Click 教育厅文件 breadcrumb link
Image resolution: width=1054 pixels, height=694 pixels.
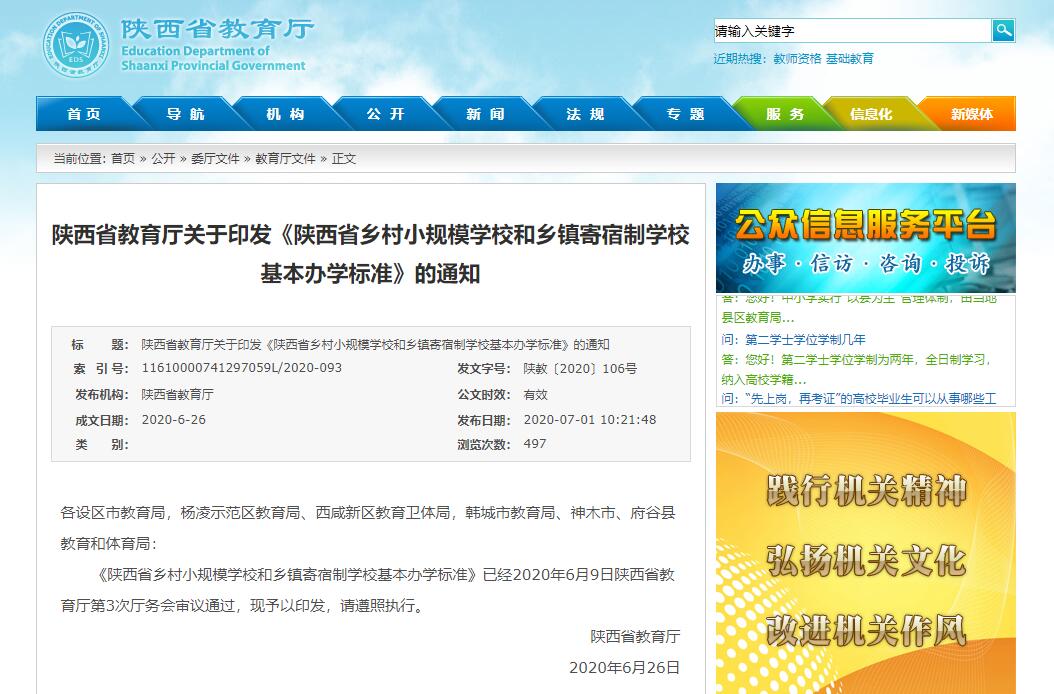point(285,159)
